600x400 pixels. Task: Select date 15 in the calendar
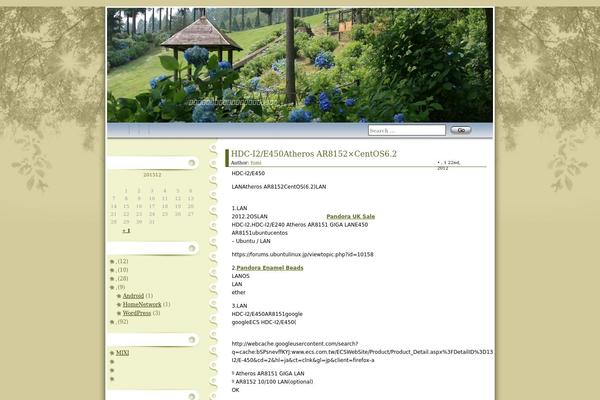[126, 206]
